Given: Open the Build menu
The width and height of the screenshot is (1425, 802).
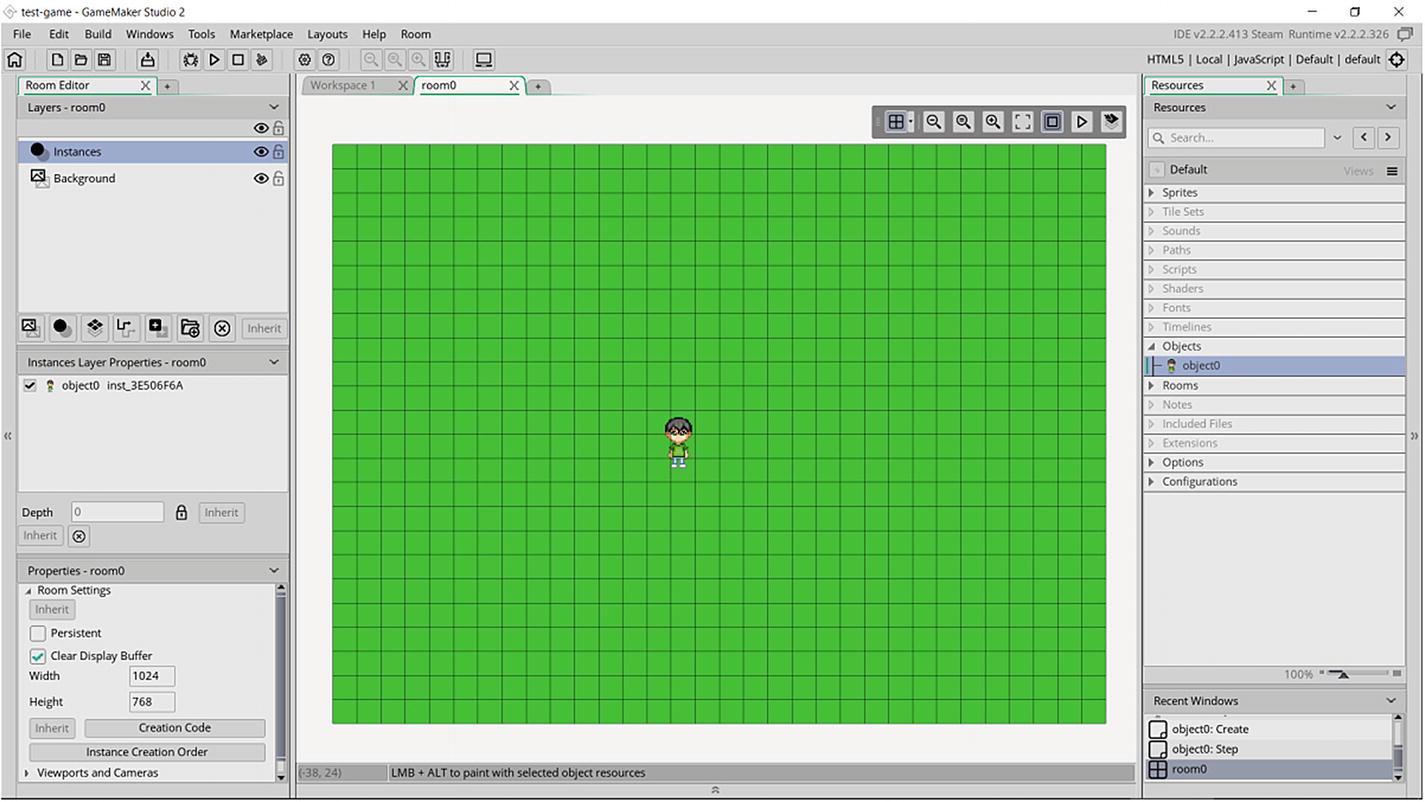Looking at the screenshot, I should coord(98,34).
